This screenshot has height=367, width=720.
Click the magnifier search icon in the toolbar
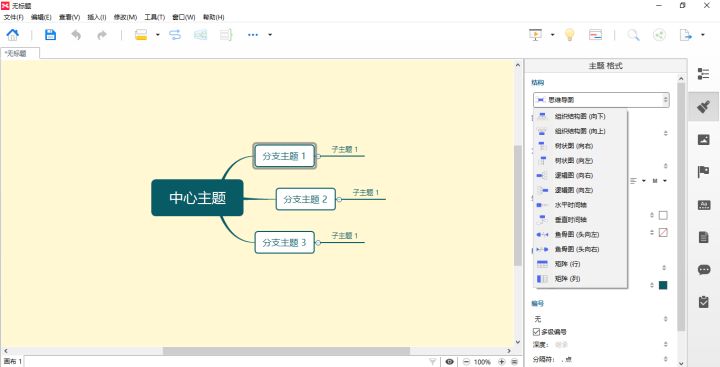point(634,35)
